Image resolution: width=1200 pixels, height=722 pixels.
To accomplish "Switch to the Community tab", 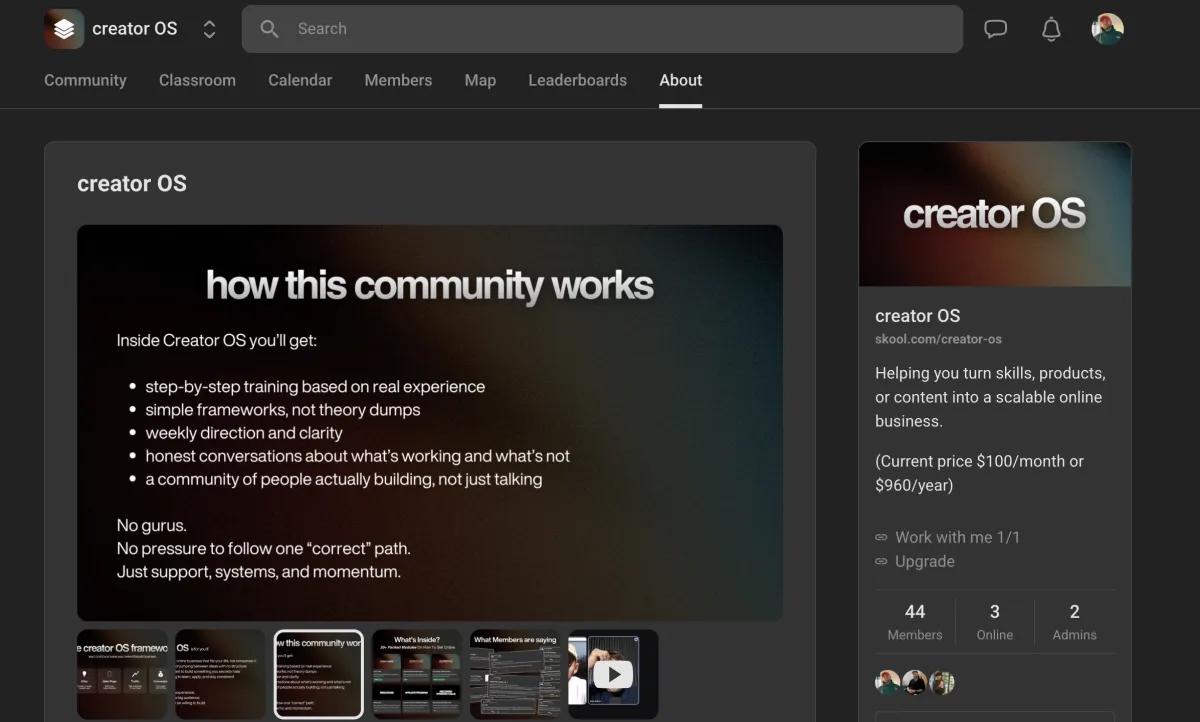I will [85, 80].
